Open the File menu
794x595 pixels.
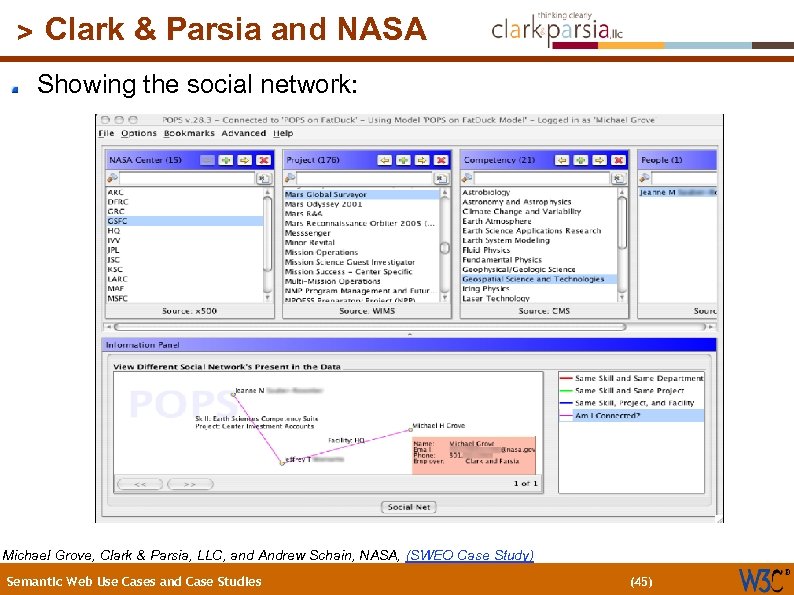click(x=106, y=133)
